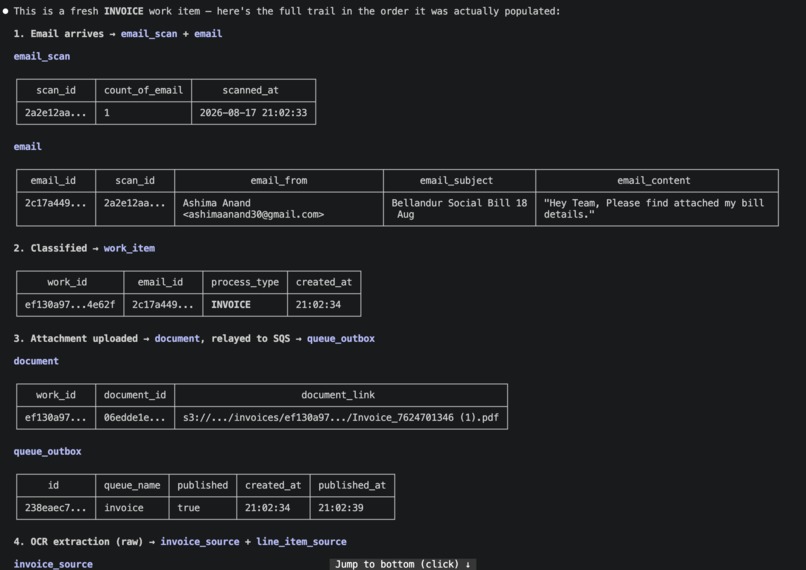The height and width of the screenshot is (570, 806).
Task: Select work_id header in the work_item table
Action: [x=70, y=282]
